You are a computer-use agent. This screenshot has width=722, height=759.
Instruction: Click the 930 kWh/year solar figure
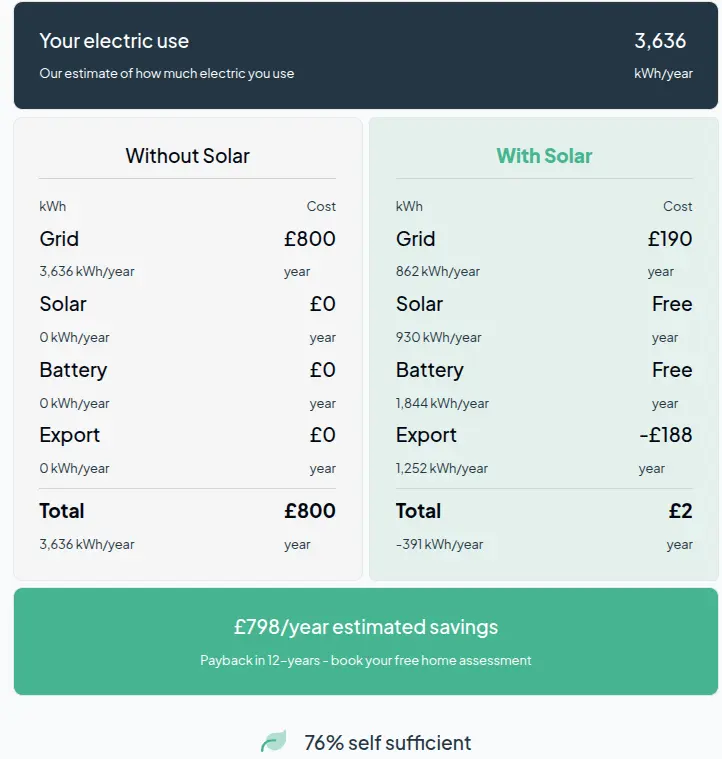pos(438,338)
